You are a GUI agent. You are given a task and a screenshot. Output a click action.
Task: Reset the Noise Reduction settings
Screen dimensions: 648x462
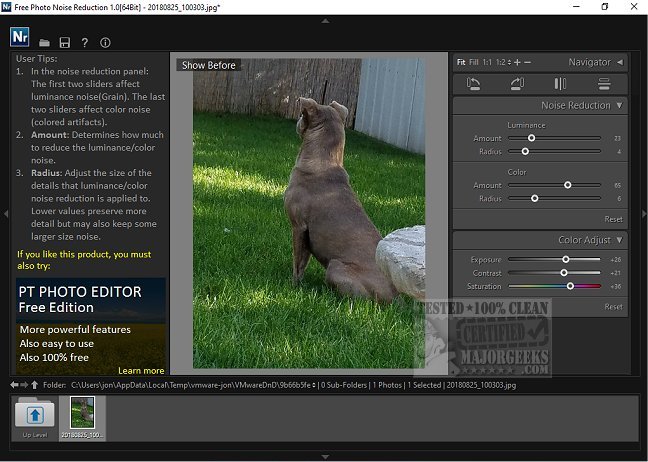613,218
